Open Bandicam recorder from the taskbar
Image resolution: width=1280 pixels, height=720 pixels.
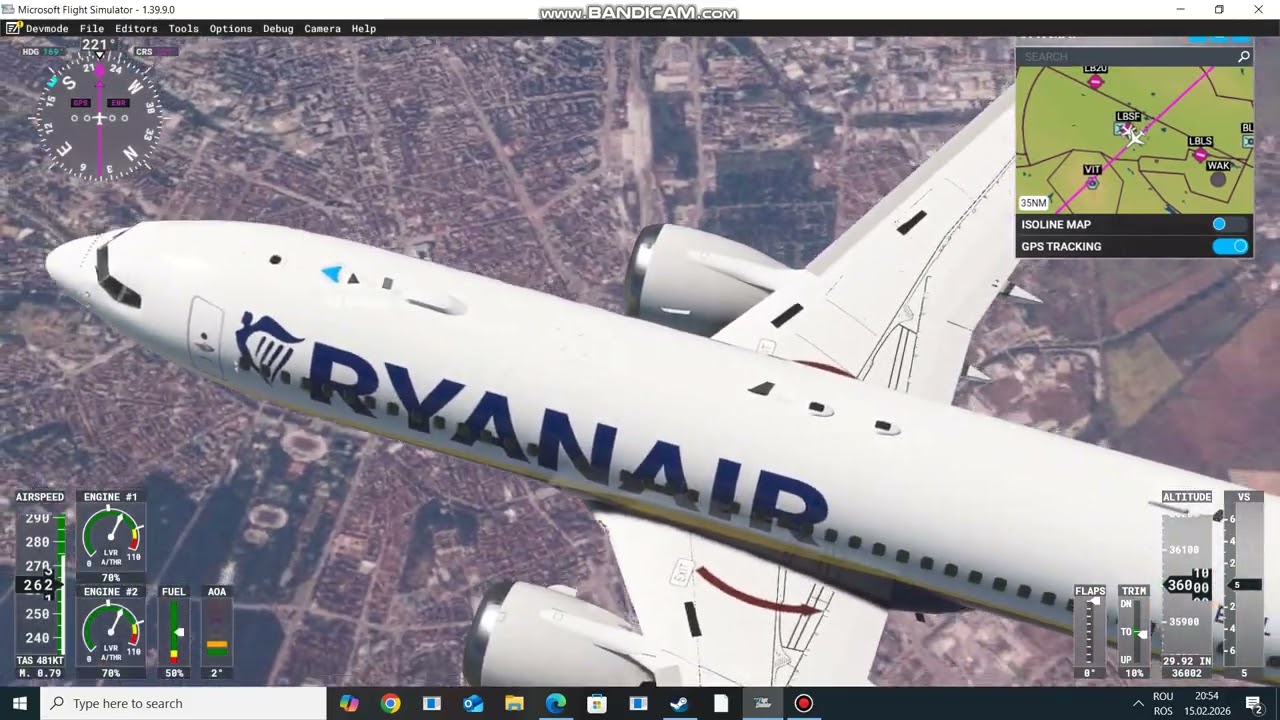tap(804, 703)
